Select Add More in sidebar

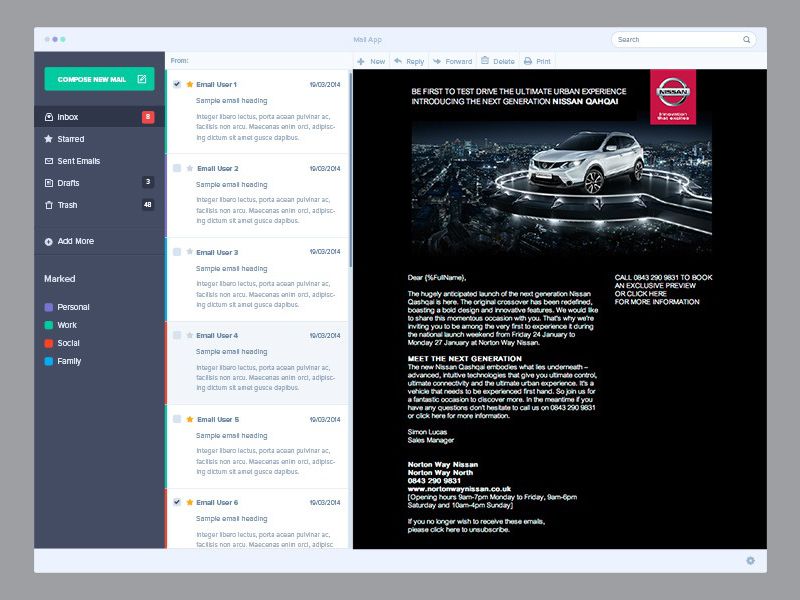pos(99,241)
